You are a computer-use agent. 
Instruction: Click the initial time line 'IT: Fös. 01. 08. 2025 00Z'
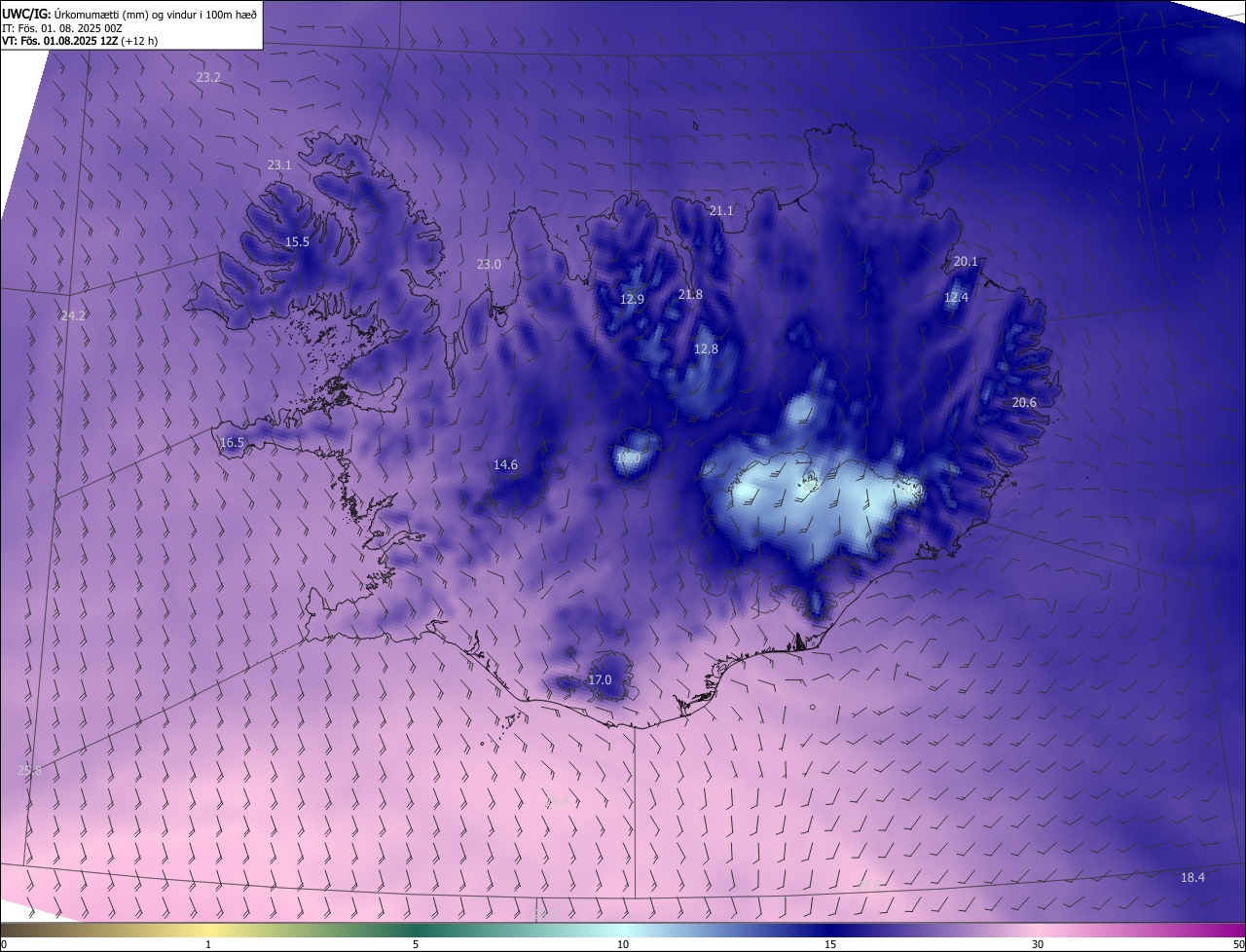pyautogui.click(x=62, y=27)
